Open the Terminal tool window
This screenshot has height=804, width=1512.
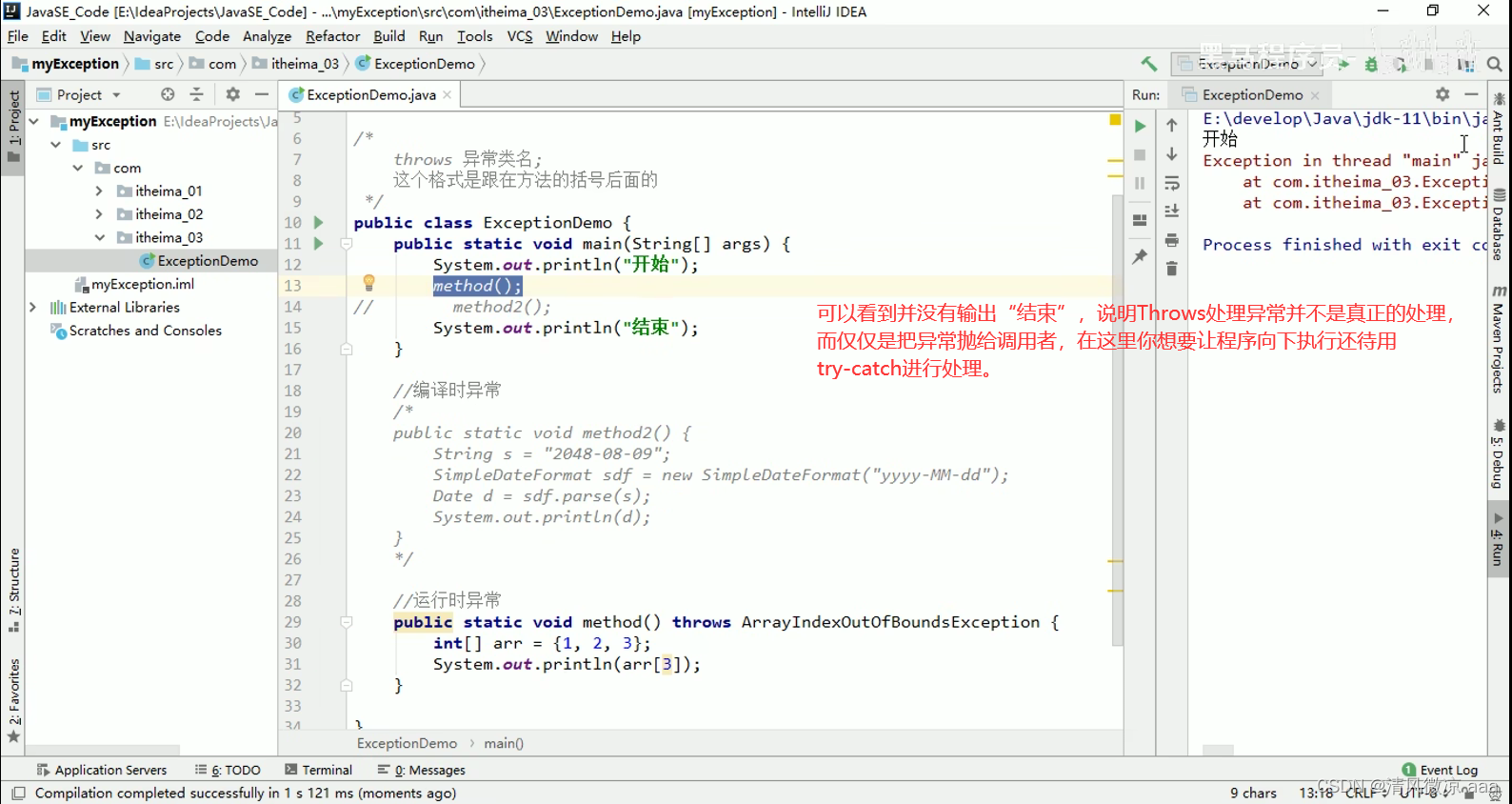coord(318,770)
